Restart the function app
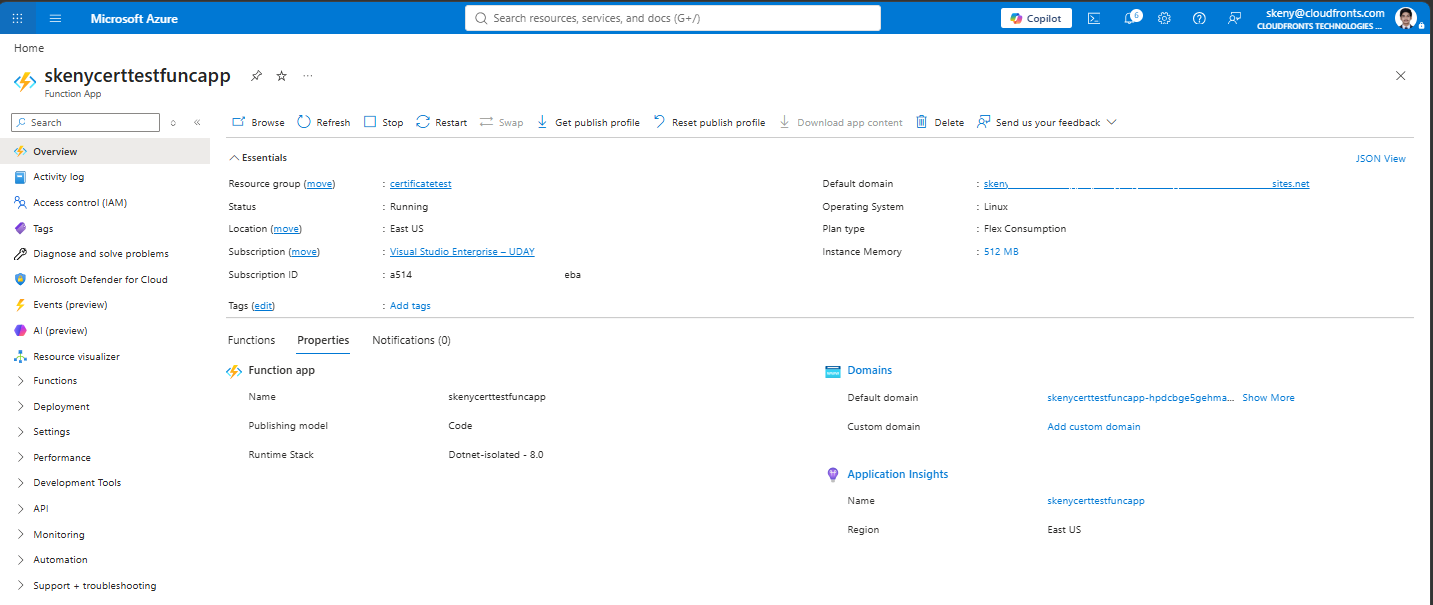The width and height of the screenshot is (1433, 605). tap(441, 122)
